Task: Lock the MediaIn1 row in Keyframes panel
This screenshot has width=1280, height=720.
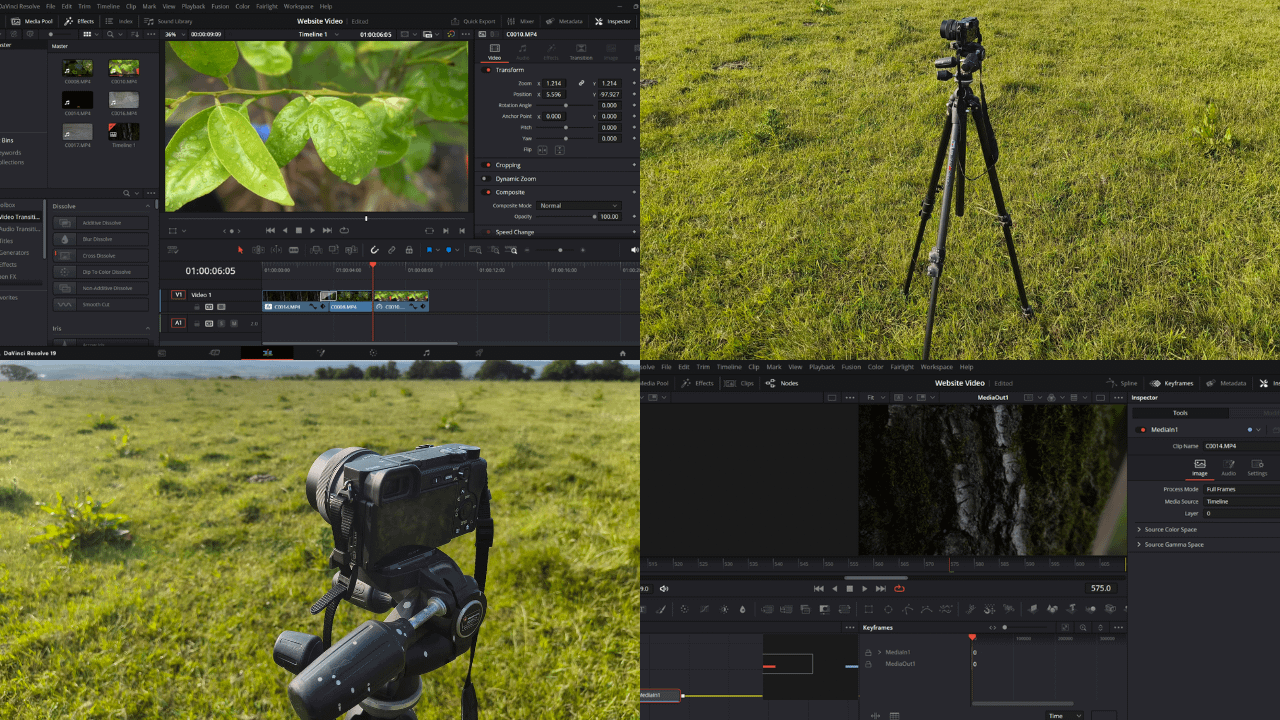Action: pyautogui.click(x=868, y=653)
